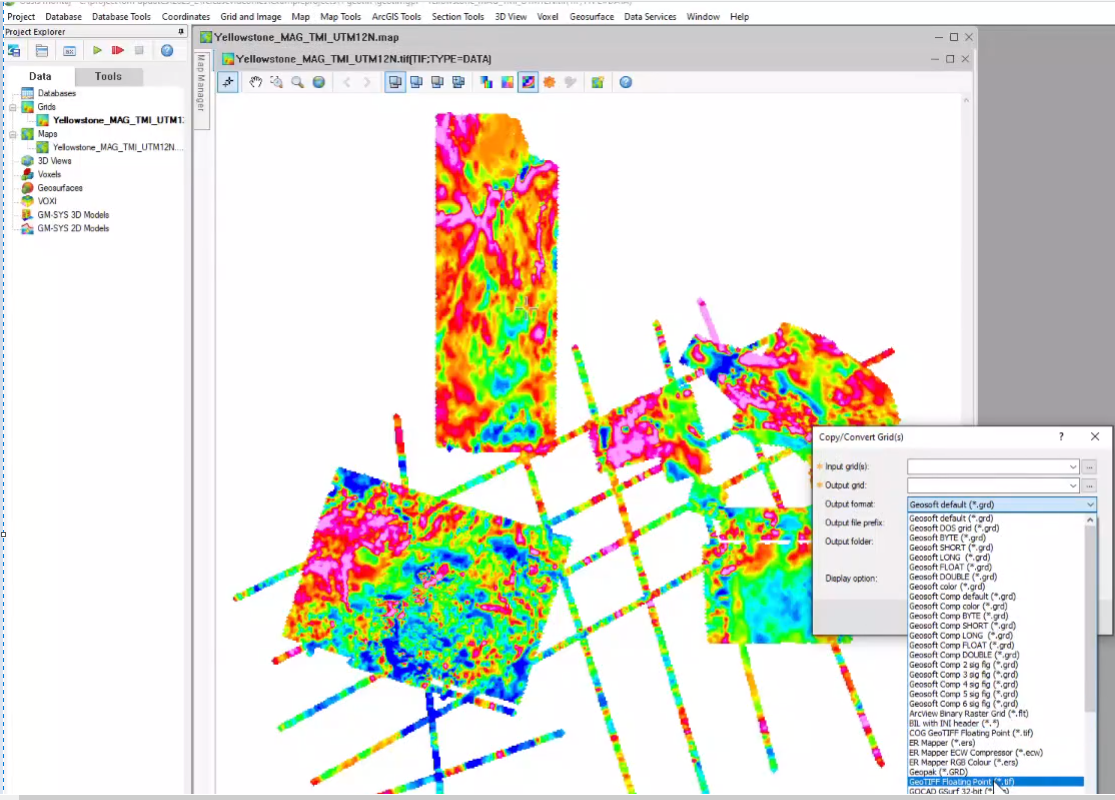Click the third window layout icon in map toolbar
This screenshot has height=800, width=1115.
tap(437, 82)
